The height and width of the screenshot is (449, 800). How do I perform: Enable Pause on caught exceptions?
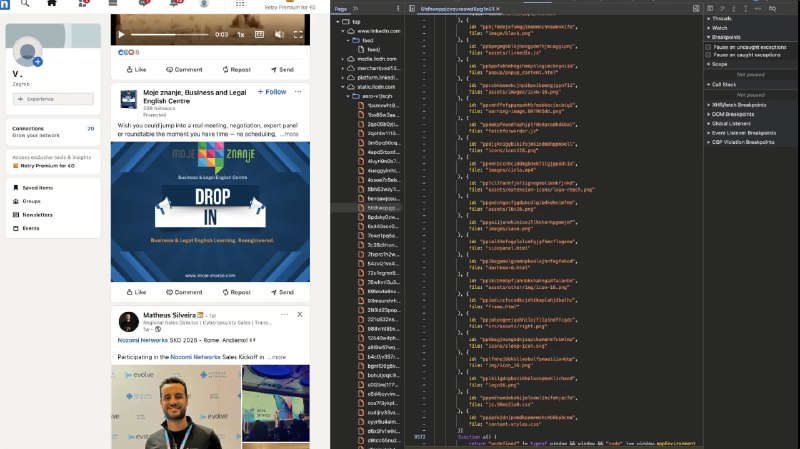tap(709, 54)
